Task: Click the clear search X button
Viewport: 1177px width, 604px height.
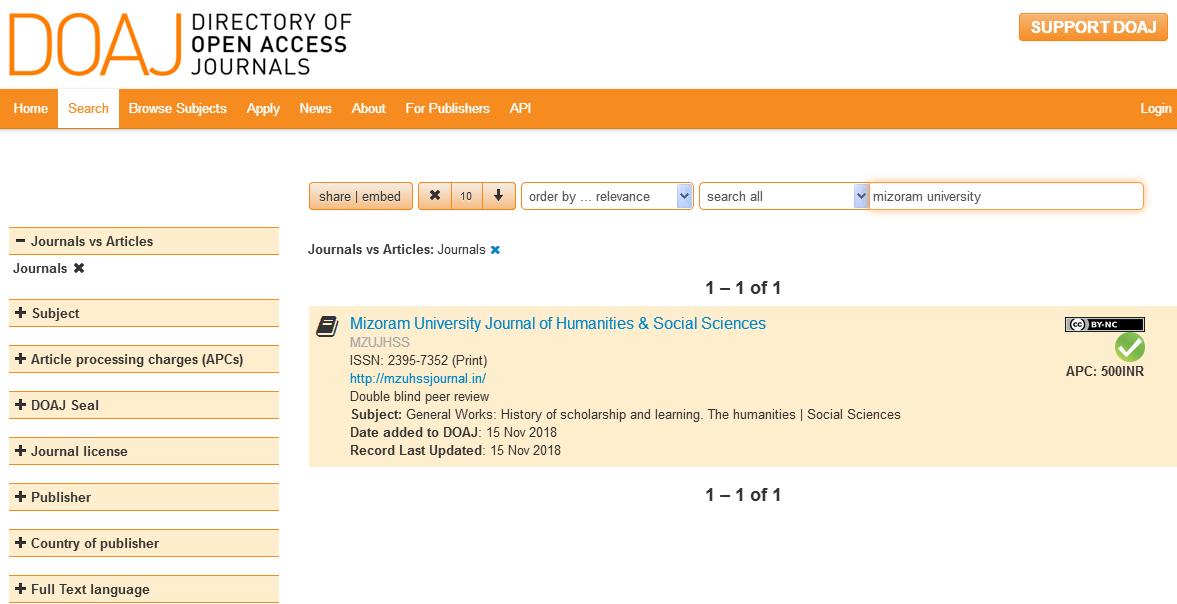Action: (x=434, y=196)
